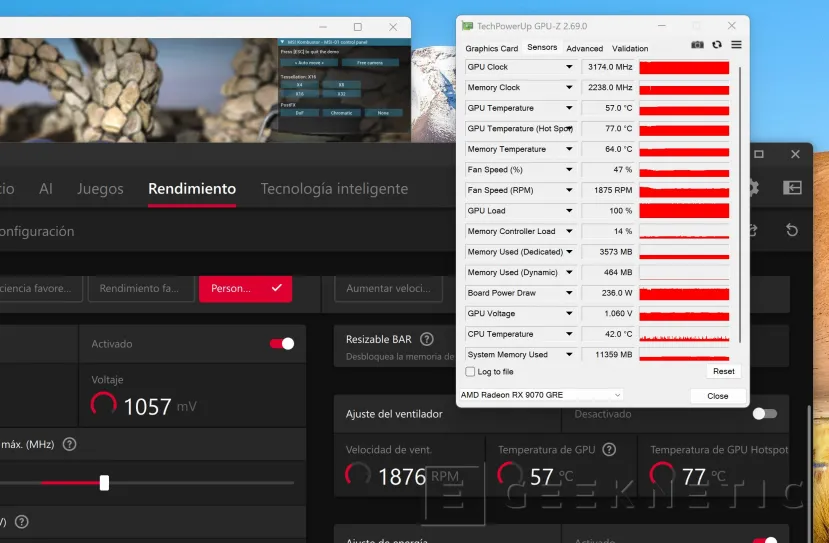This screenshot has height=543, width=829.
Task: Click the CPU Temperature history graph
Action: point(684,334)
